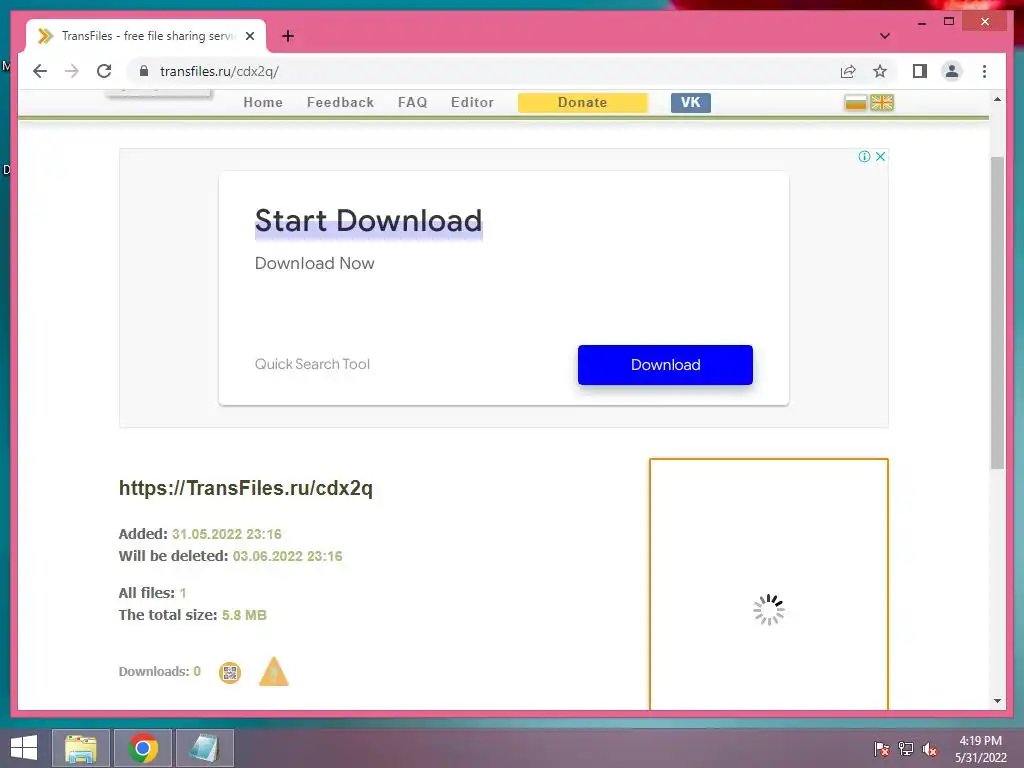Click the Quick Search Tool text
Viewport: 1024px width, 768px height.
[312, 364]
